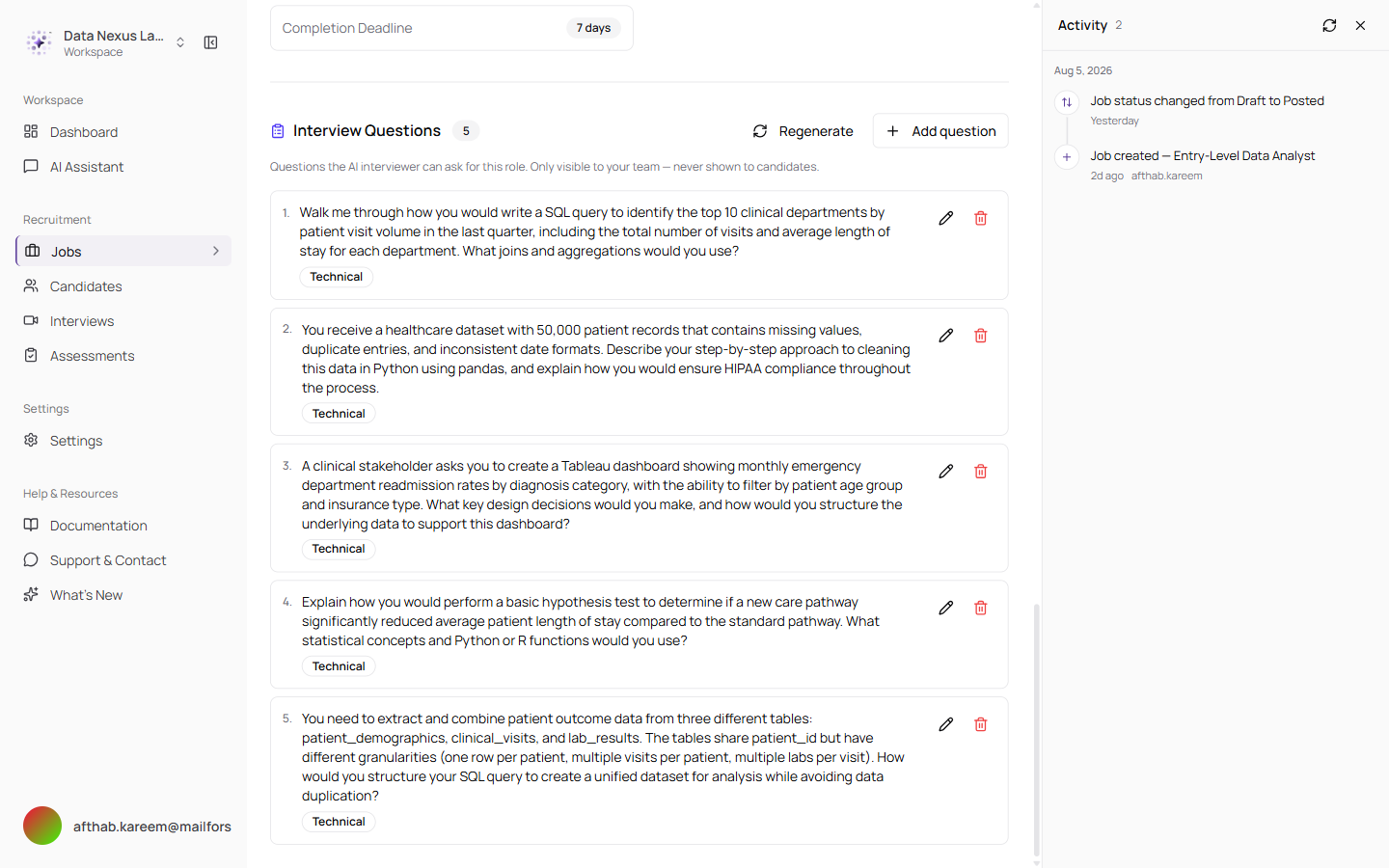Click Technical tag on question 3

339,549
